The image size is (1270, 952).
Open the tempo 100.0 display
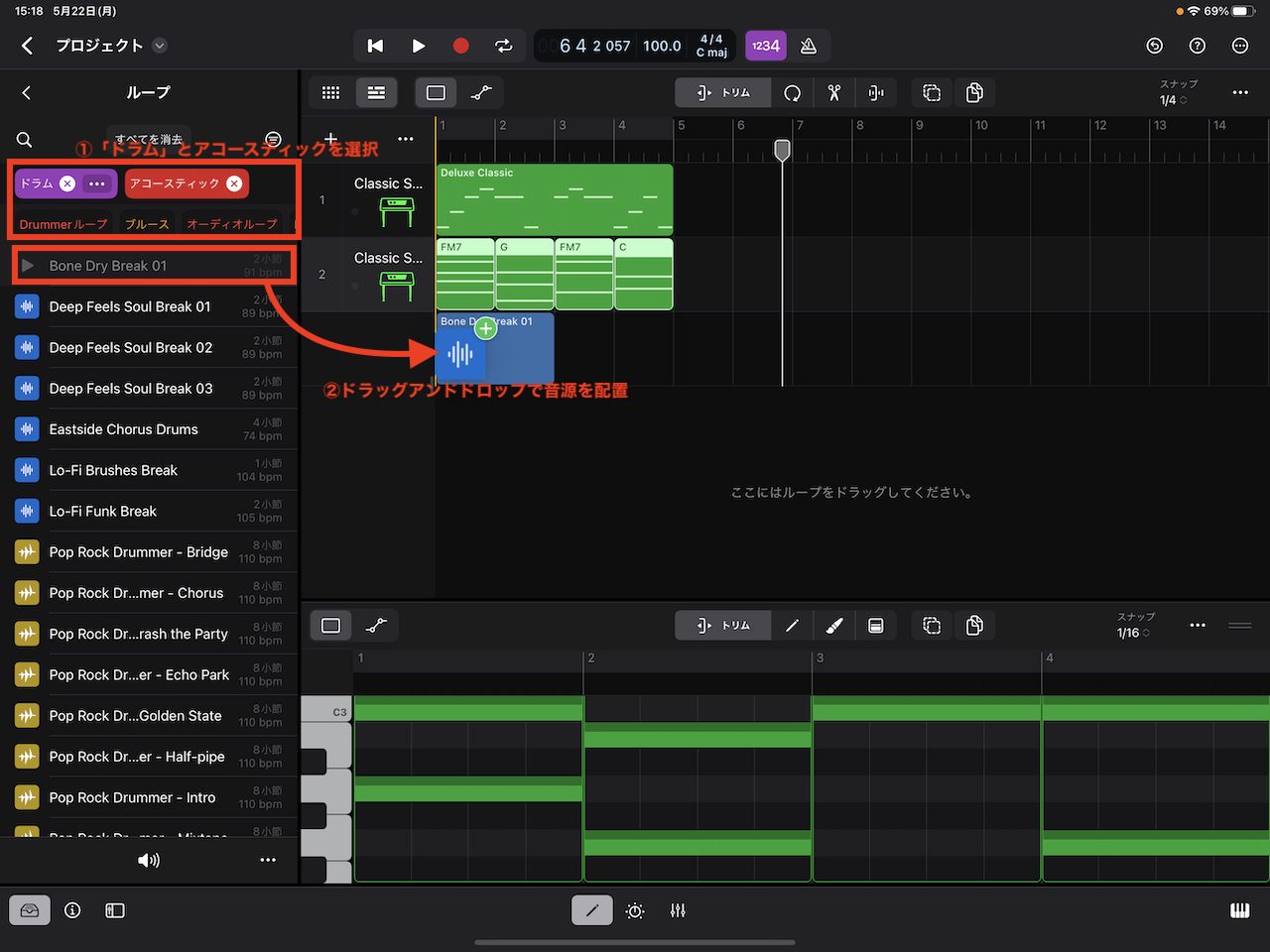[662, 46]
